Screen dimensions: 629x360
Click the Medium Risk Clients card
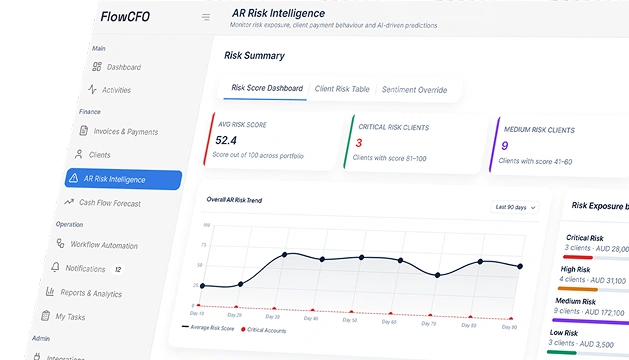(560, 146)
